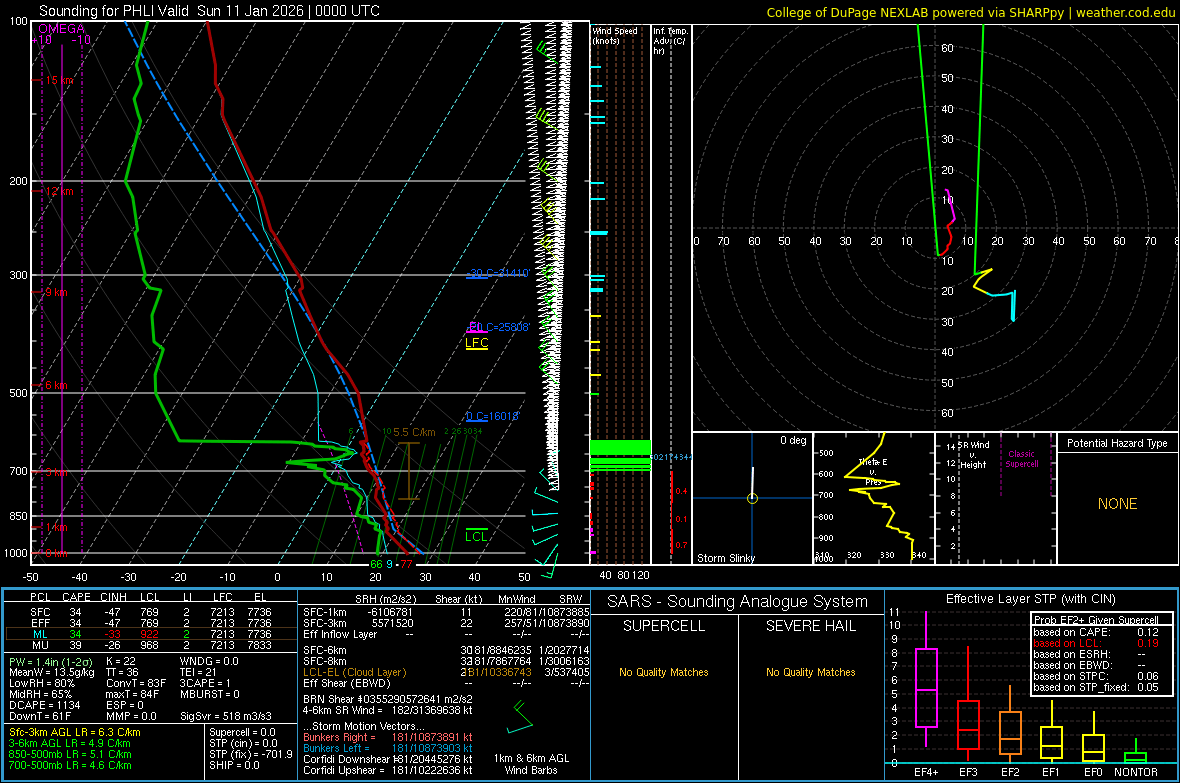Select the 'based on CAPE' probability row
Image resolution: width=1180 pixels, height=783 pixels.
[1096, 632]
